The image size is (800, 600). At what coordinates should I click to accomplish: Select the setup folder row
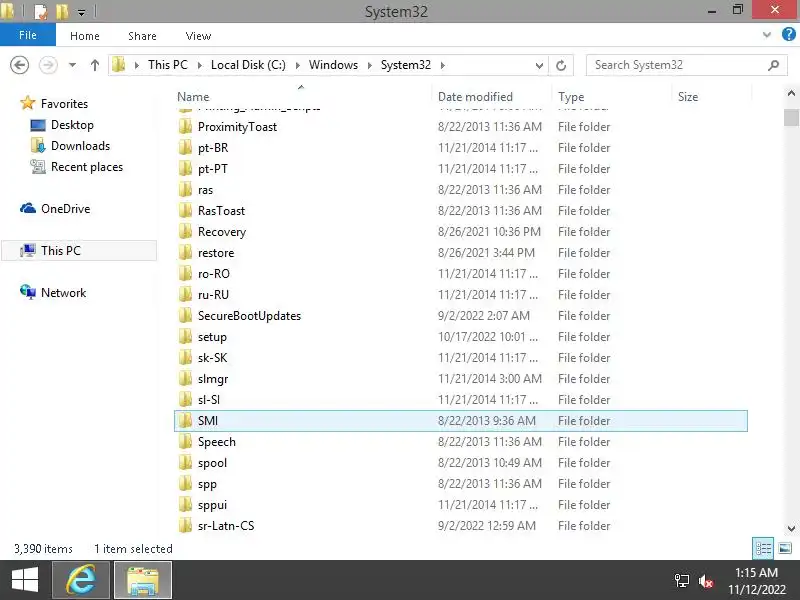(x=461, y=337)
